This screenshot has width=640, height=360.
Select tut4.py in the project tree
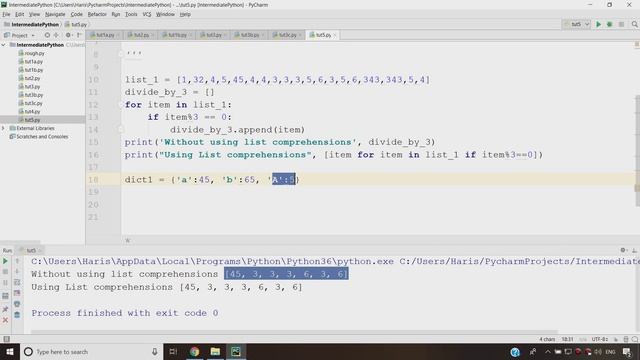[29, 111]
